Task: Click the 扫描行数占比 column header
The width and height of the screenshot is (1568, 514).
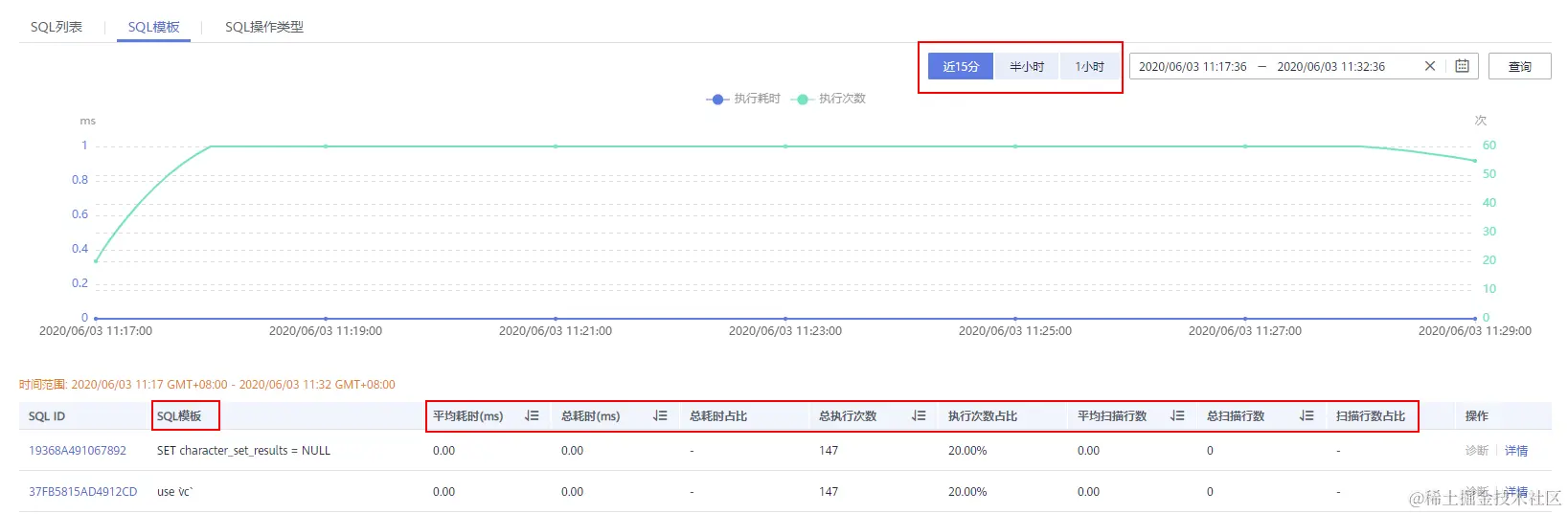Action: point(1371,415)
